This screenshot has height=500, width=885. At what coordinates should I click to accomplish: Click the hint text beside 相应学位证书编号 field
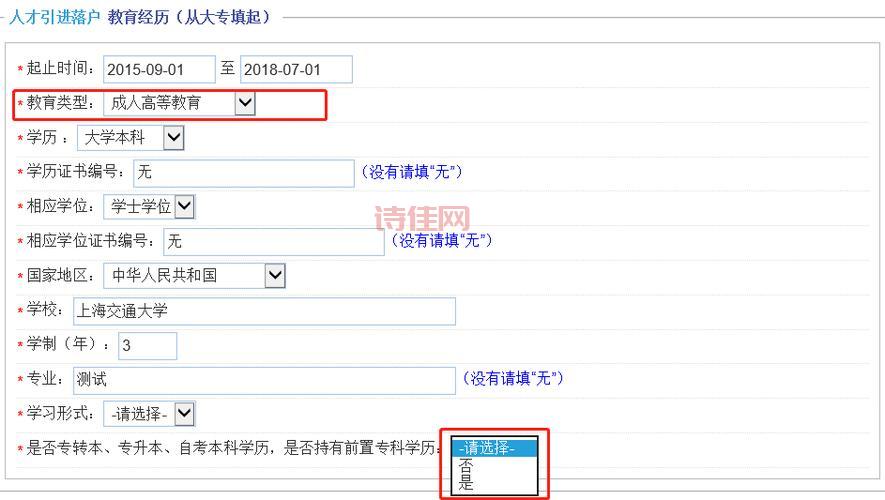[x=442, y=241]
